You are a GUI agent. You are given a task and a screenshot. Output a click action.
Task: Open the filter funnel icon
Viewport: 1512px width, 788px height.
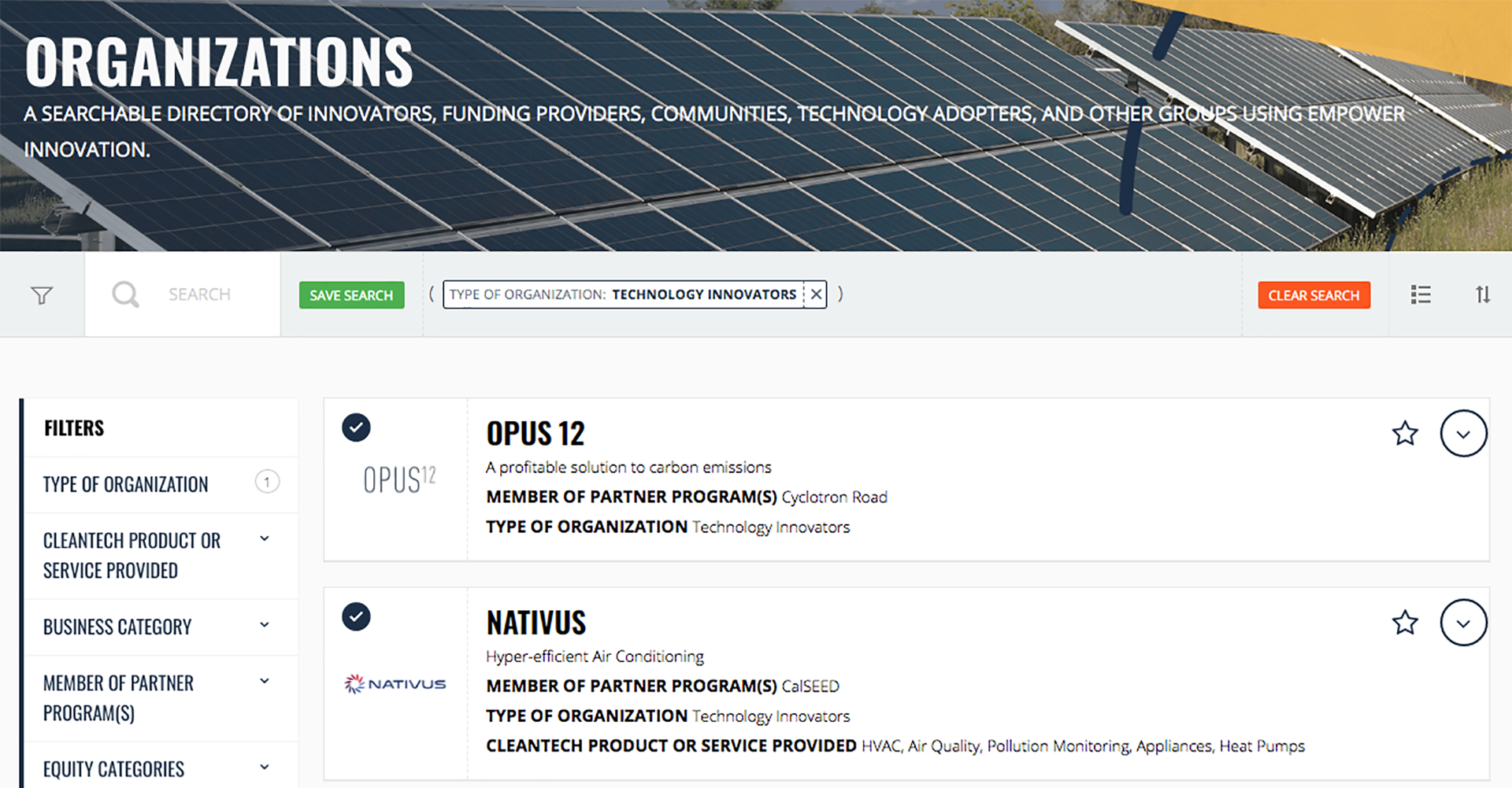point(42,295)
